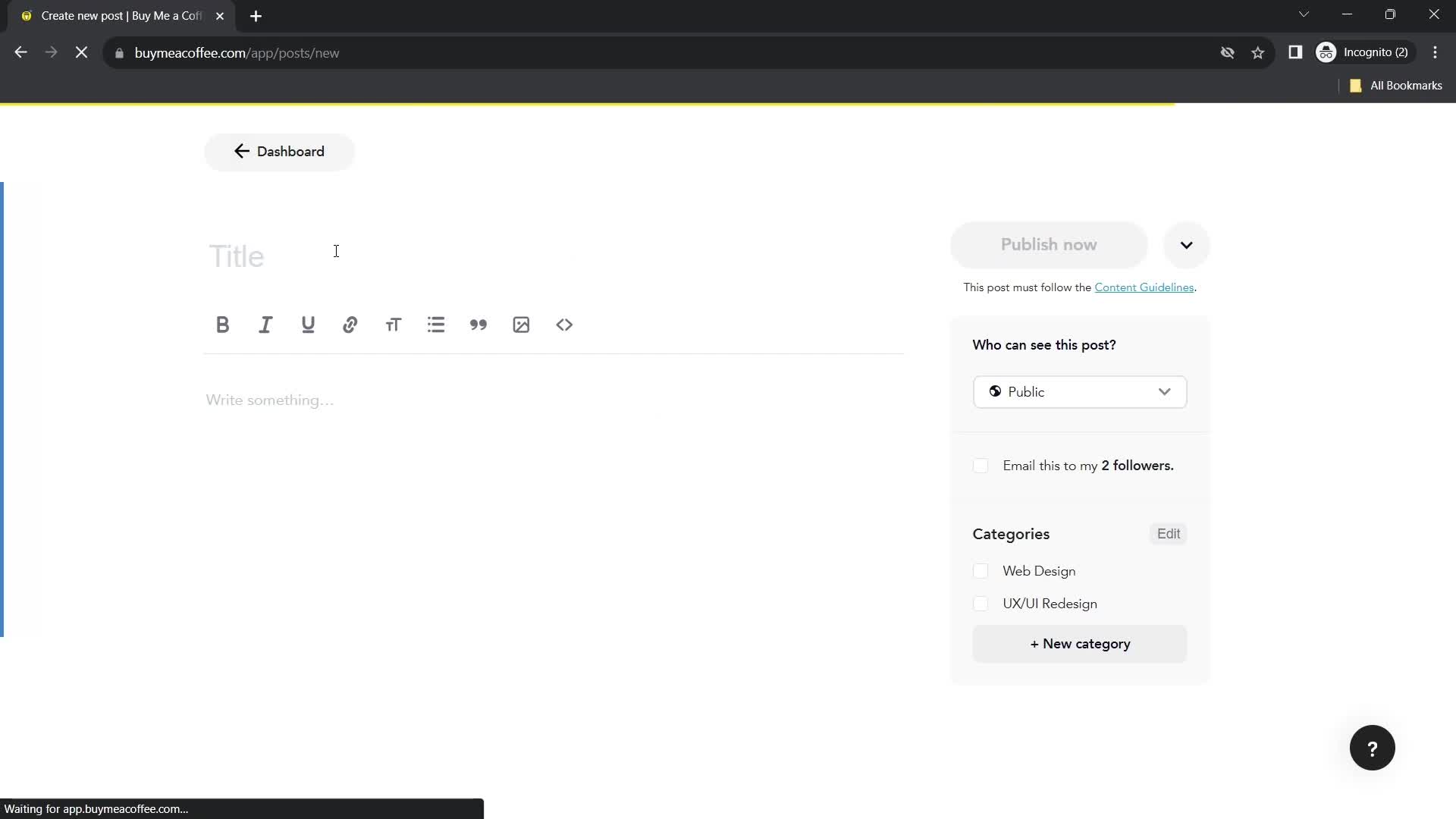Screen dimensions: 1456x819
Task: Apply underline formatting to text
Action: 309,325
